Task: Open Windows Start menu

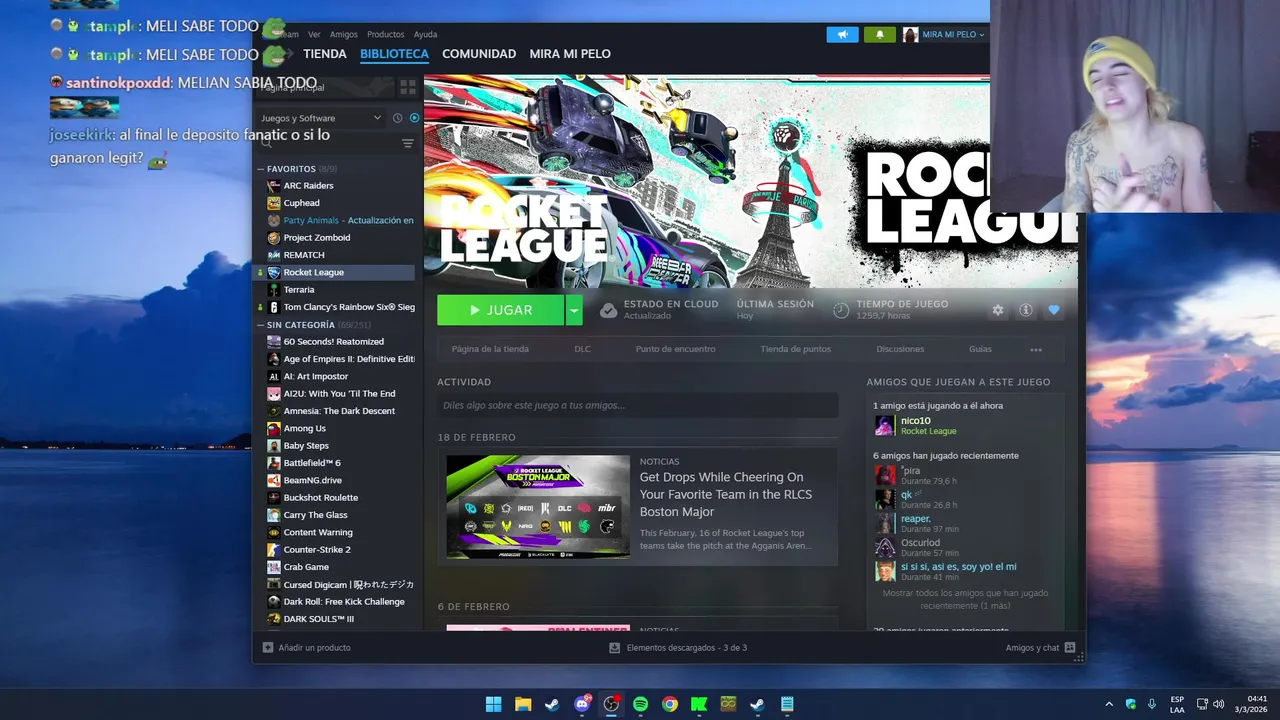Action: pyautogui.click(x=493, y=704)
